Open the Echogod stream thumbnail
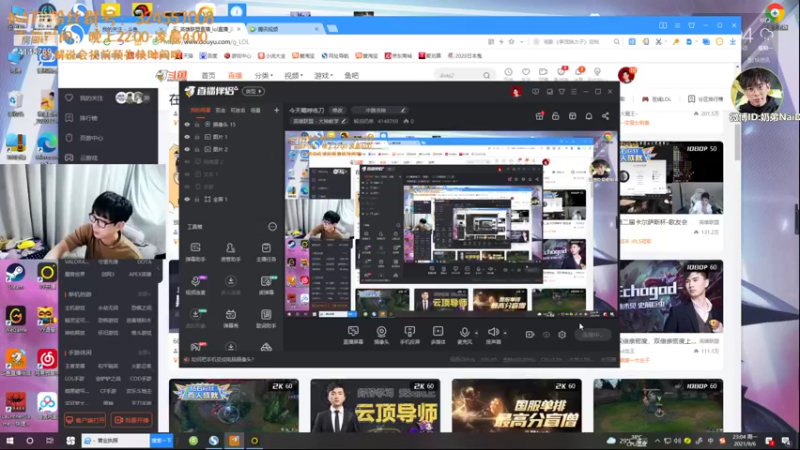This screenshot has width=800, height=450. coord(671,296)
